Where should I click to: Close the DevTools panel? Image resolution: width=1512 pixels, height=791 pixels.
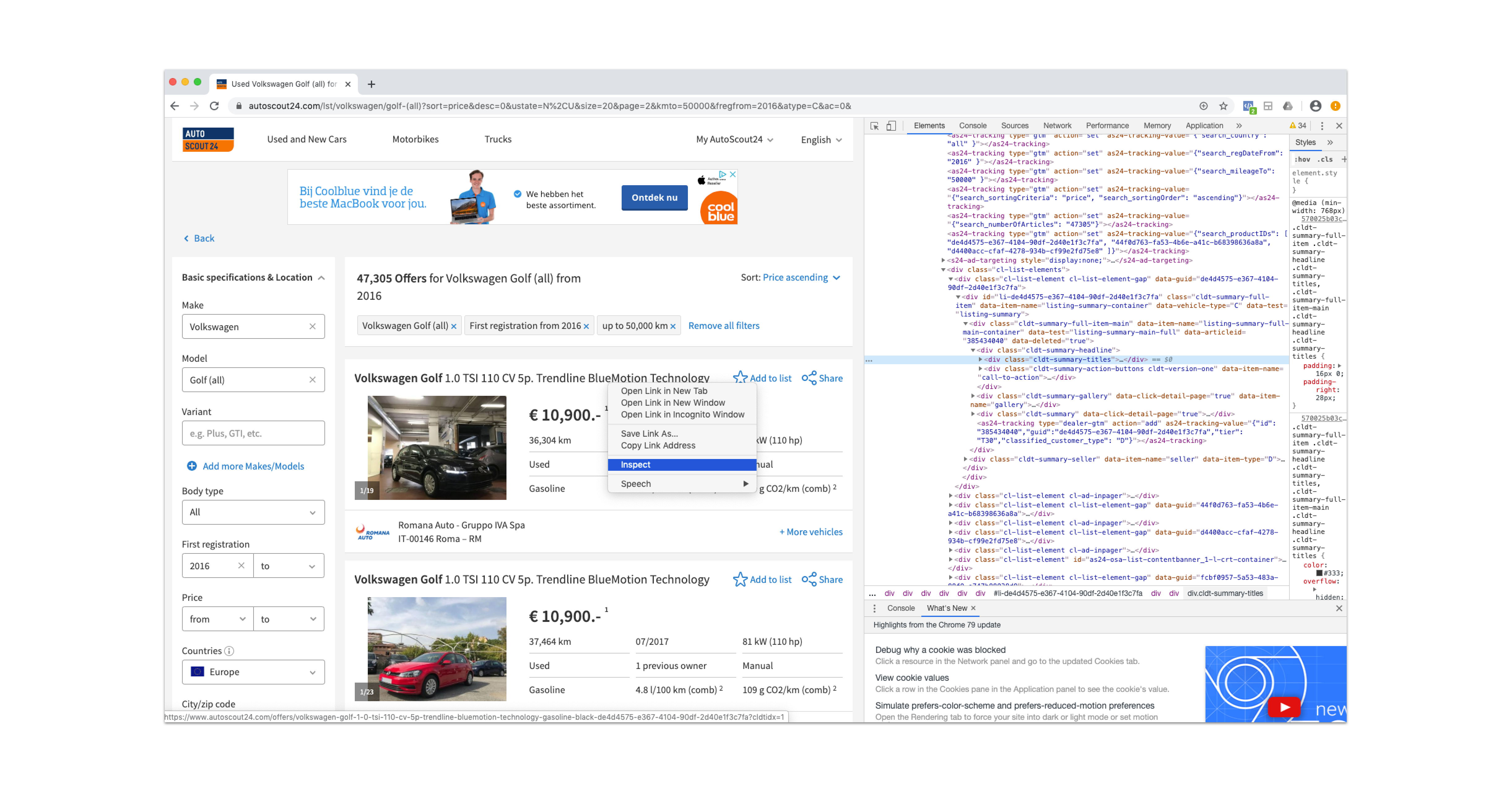click(x=1339, y=126)
